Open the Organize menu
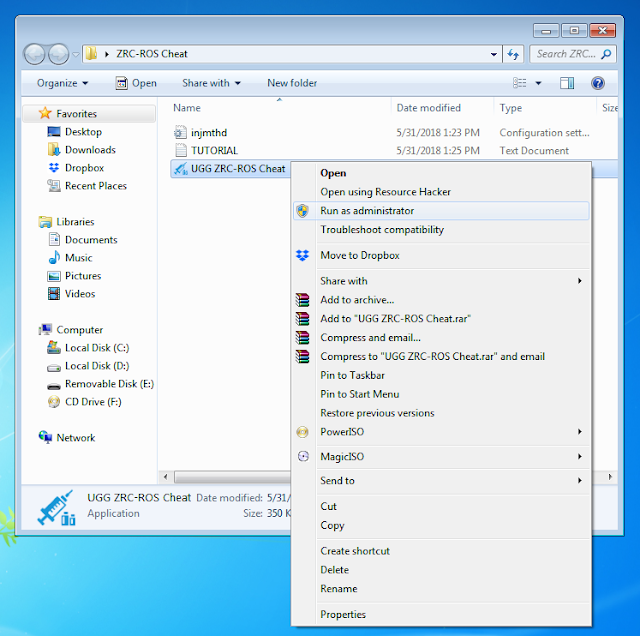 point(62,83)
